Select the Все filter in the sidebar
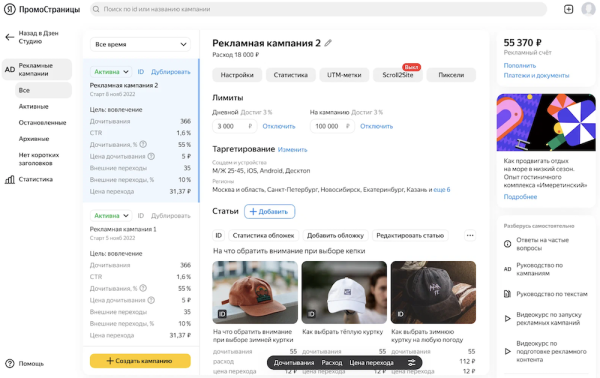600x378 pixels. (x=43, y=90)
